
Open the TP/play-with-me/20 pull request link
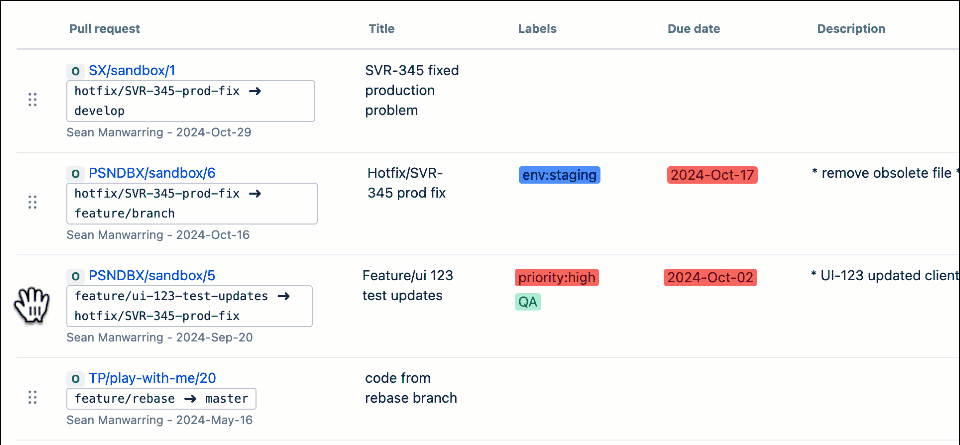click(153, 379)
